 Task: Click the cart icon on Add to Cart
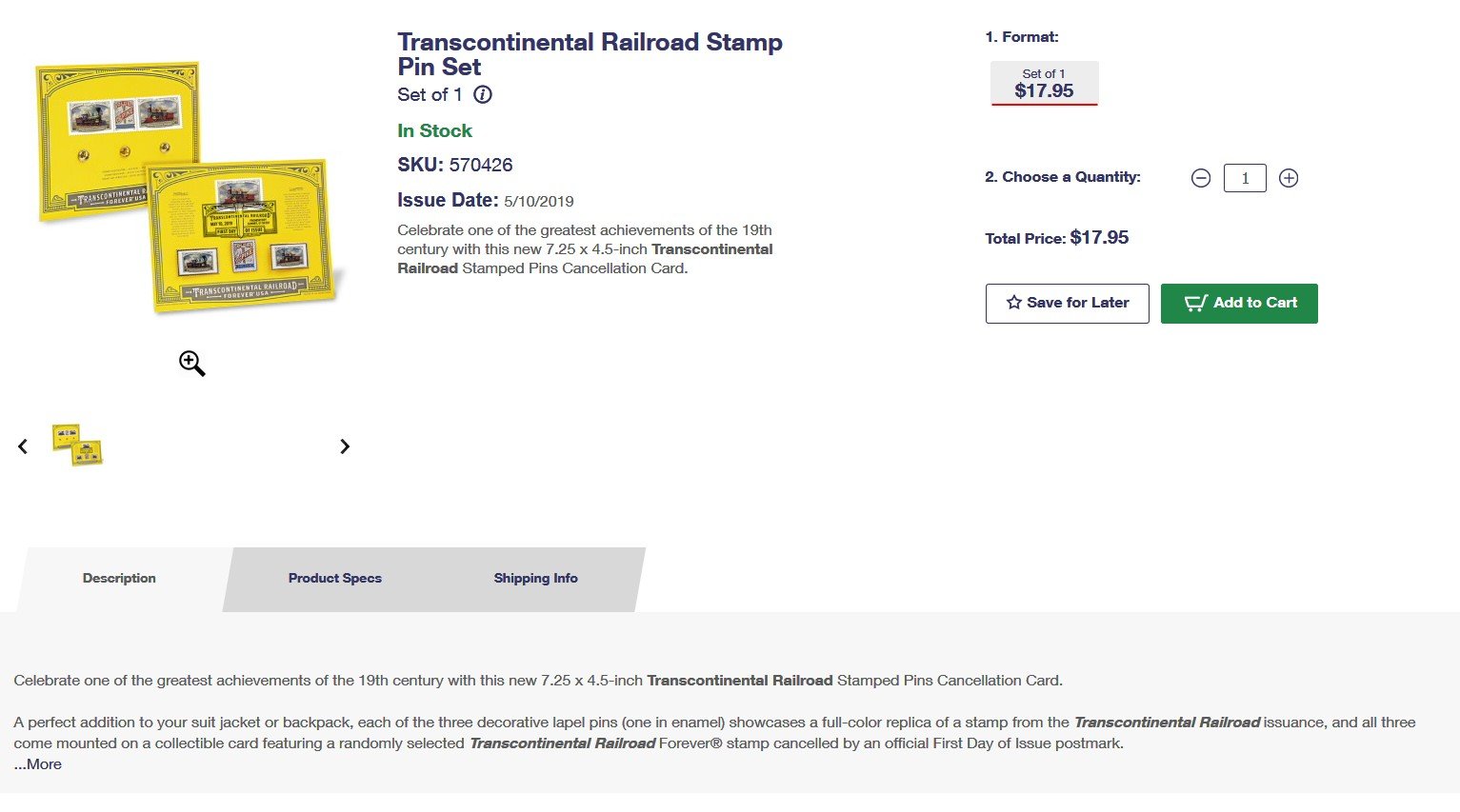[x=1195, y=303]
